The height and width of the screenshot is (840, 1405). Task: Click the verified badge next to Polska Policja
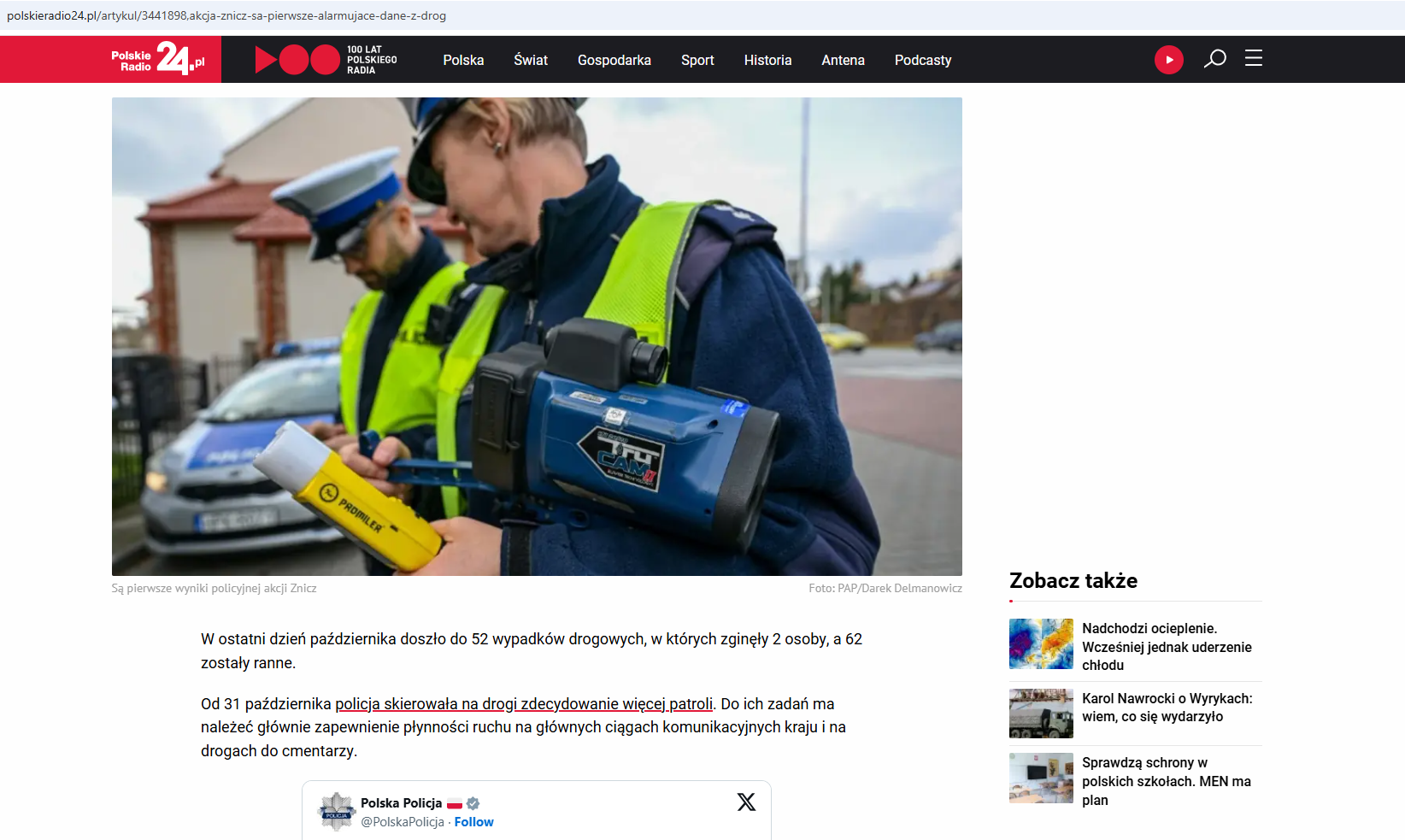coord(473,803)
